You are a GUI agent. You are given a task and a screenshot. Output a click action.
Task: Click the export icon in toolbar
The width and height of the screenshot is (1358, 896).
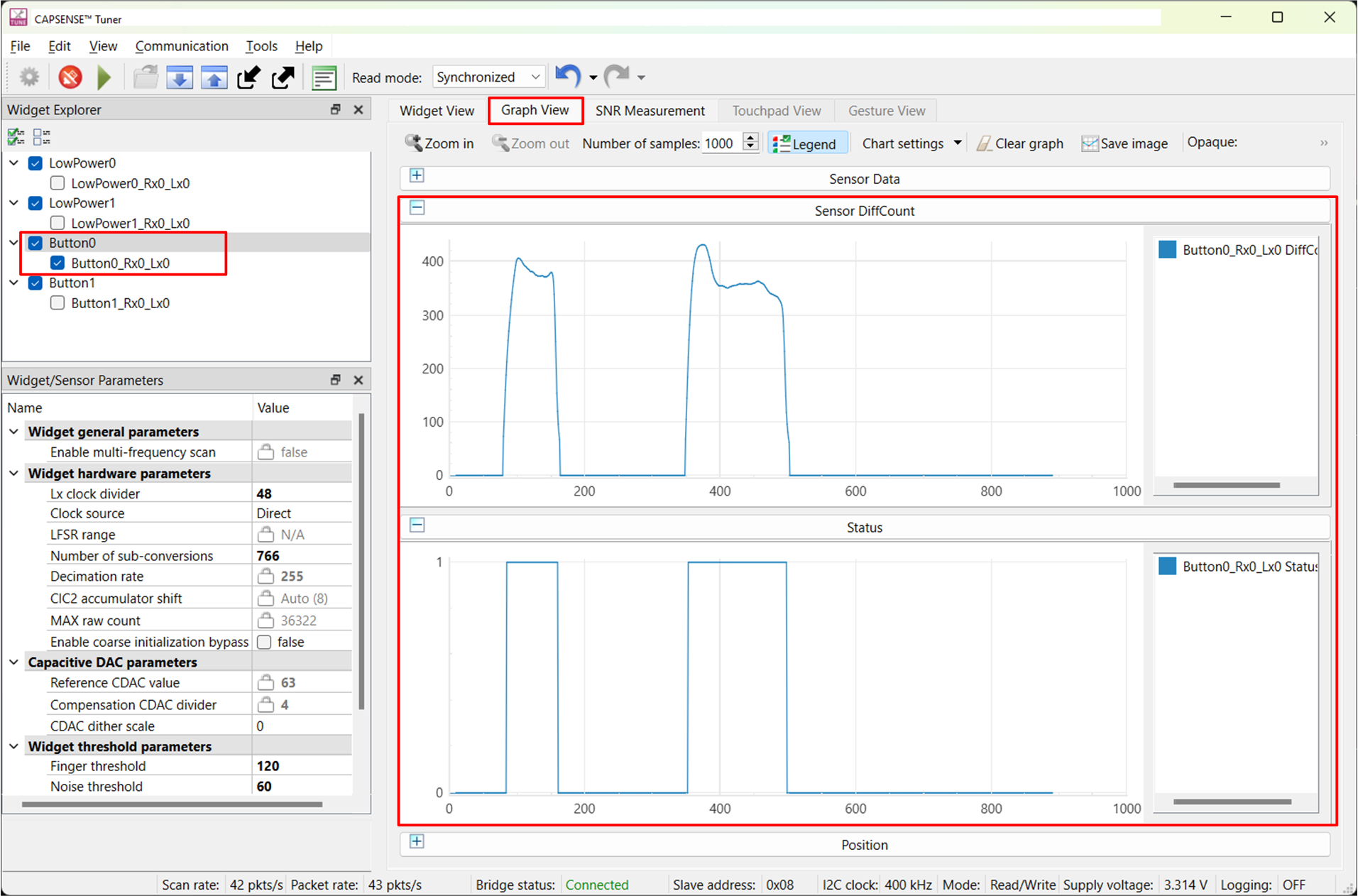tap(283, 77)
